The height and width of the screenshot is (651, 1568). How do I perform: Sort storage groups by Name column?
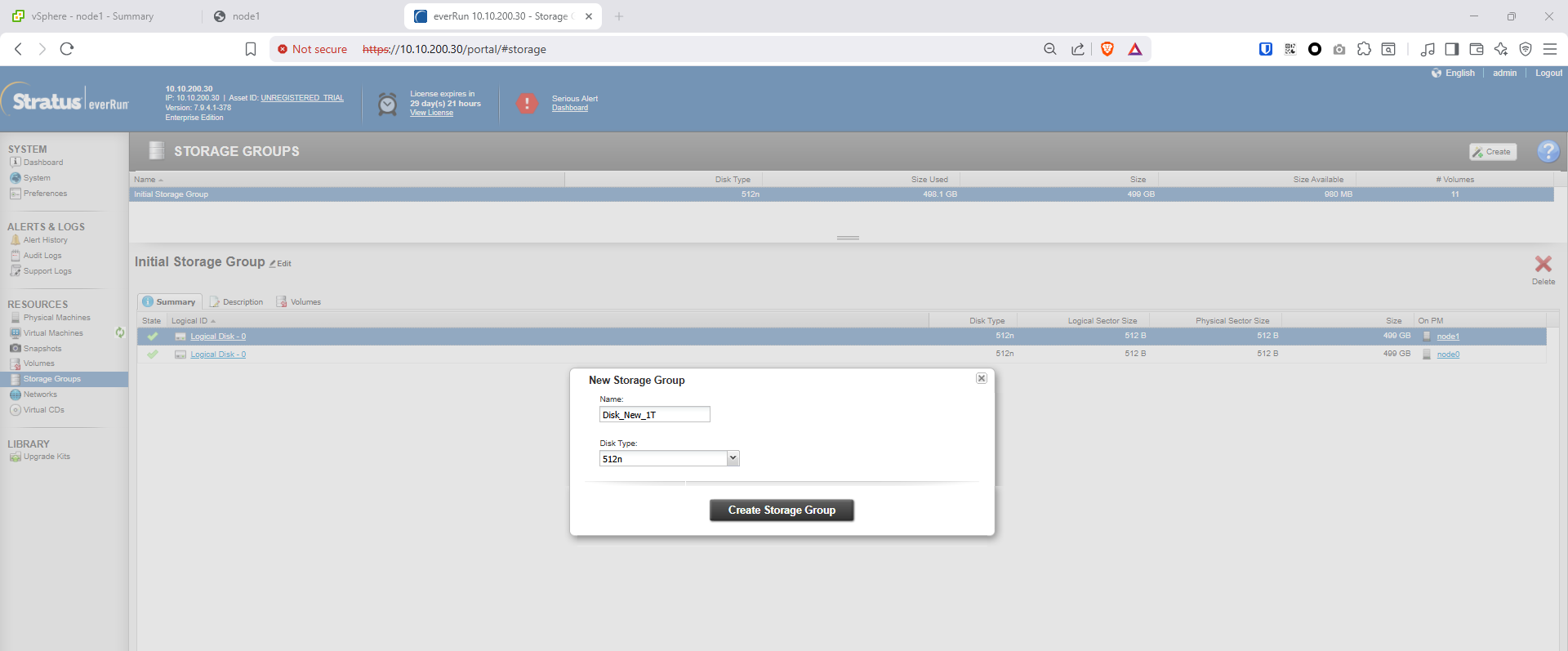tap(145, 180)
